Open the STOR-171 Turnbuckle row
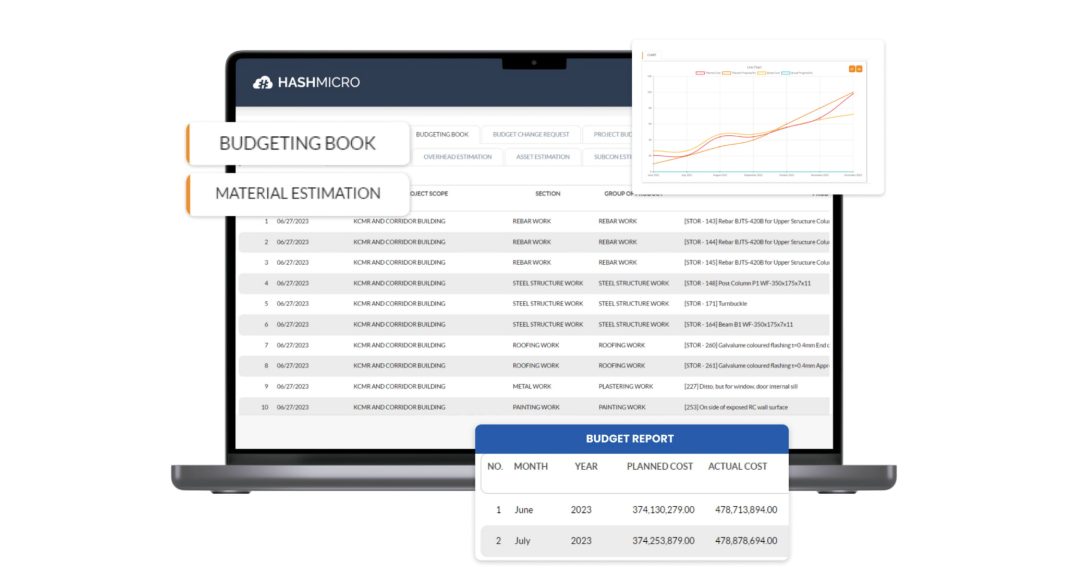Viewport: 1068px width, 578px height. pyautogui.click(x=534, y=304)
